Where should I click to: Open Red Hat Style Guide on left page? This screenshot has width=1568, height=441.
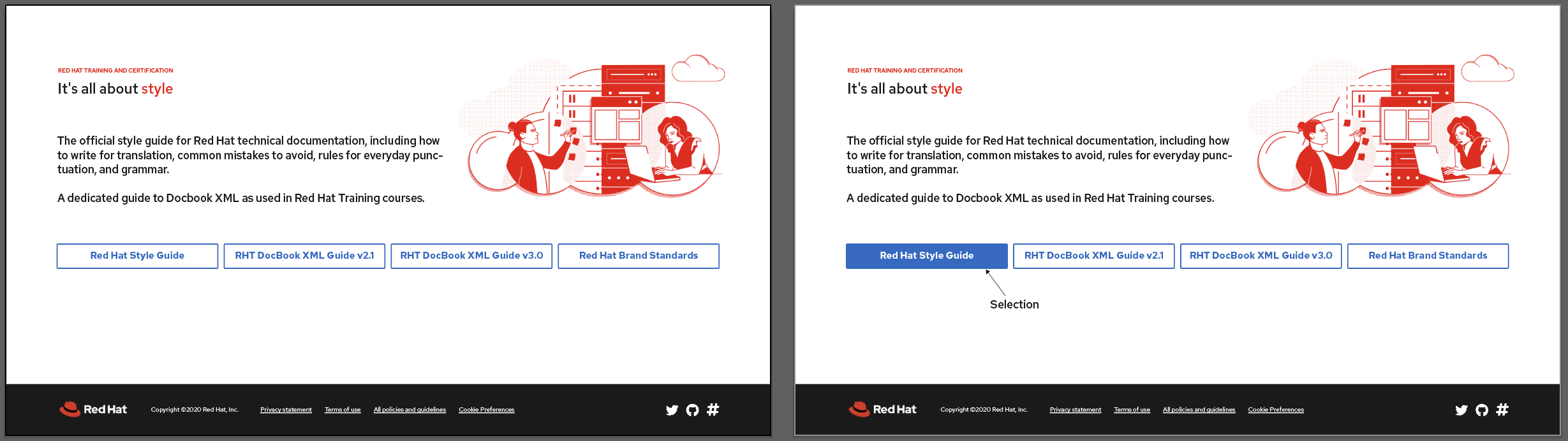pos(137,256)
